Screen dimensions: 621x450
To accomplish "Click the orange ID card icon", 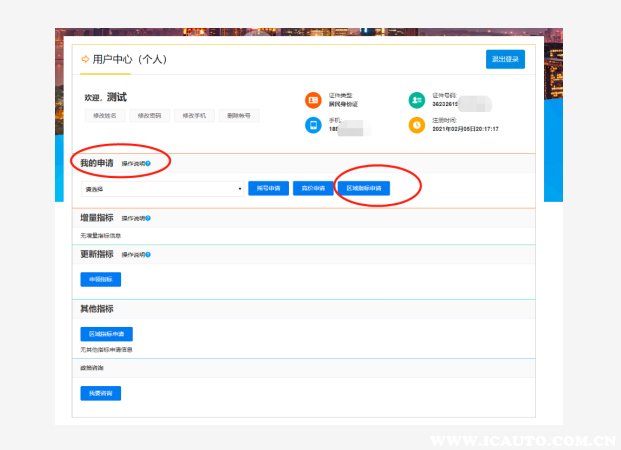I will 313,100.
